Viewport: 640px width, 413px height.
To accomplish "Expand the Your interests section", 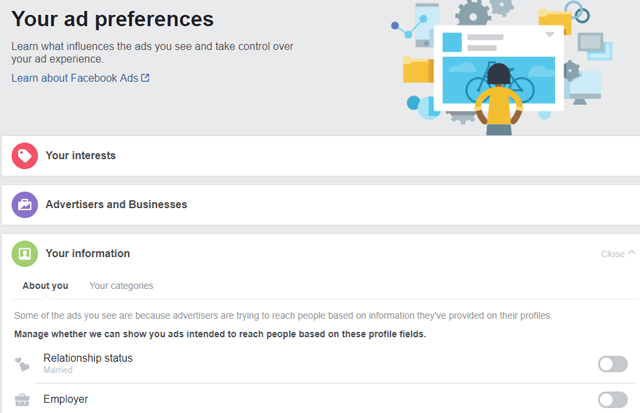I will coord(321,156).
